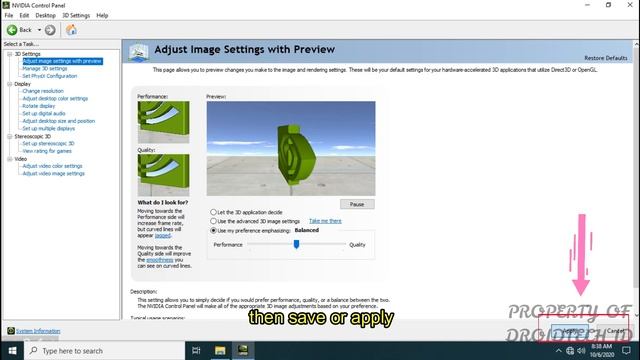Click the System Information icon
Screen dimensions: 640x360
tap(11, 331)
